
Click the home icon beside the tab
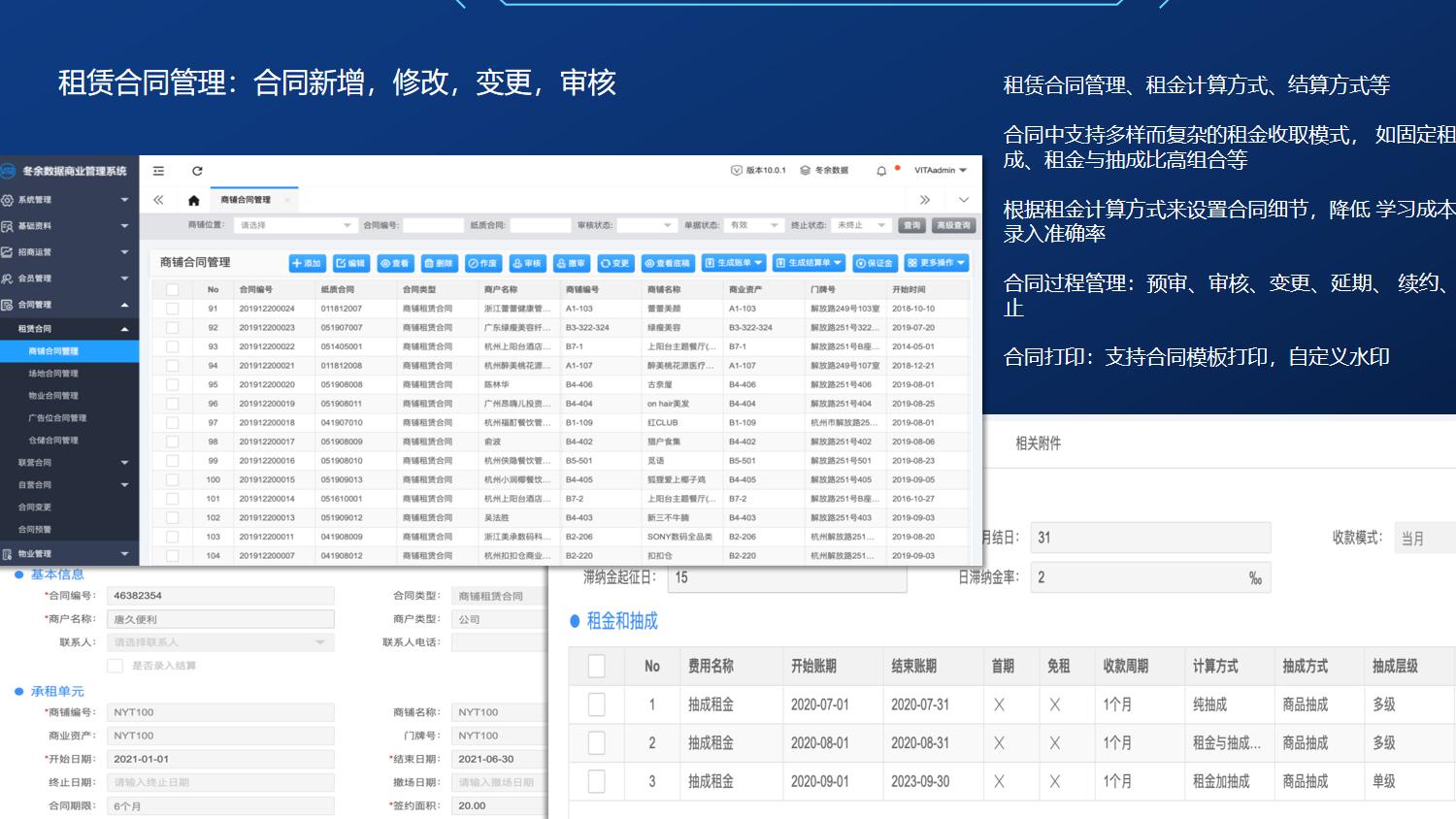pyautogui.click(x=193, y=200)
